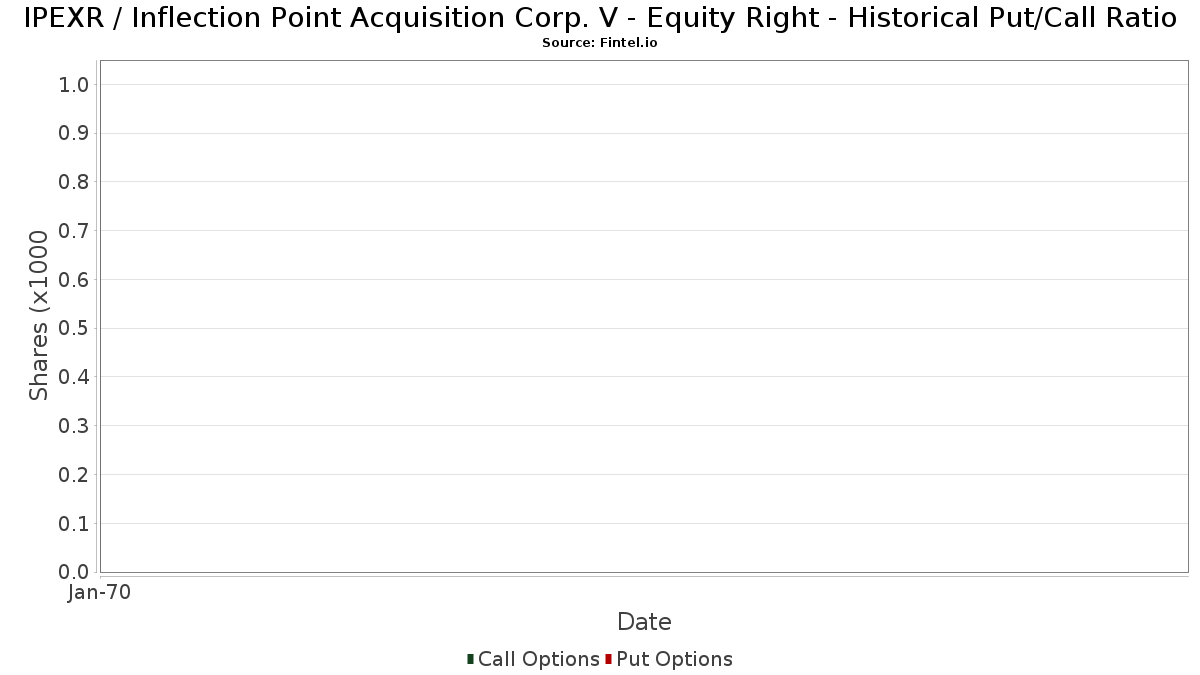
Task: Click the 1.0 y-axis tick label
Action: coord(74,85)
